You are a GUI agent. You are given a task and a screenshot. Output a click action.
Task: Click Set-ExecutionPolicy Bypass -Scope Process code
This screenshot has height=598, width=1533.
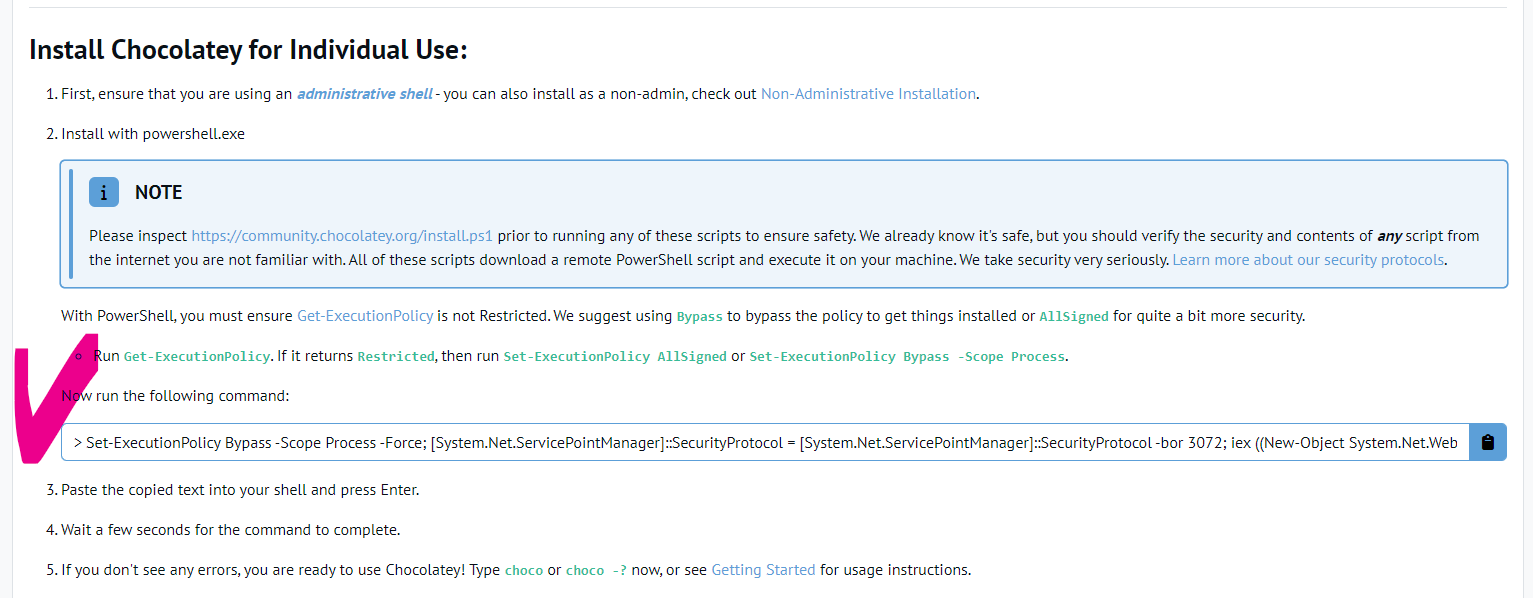pos(907,357)
